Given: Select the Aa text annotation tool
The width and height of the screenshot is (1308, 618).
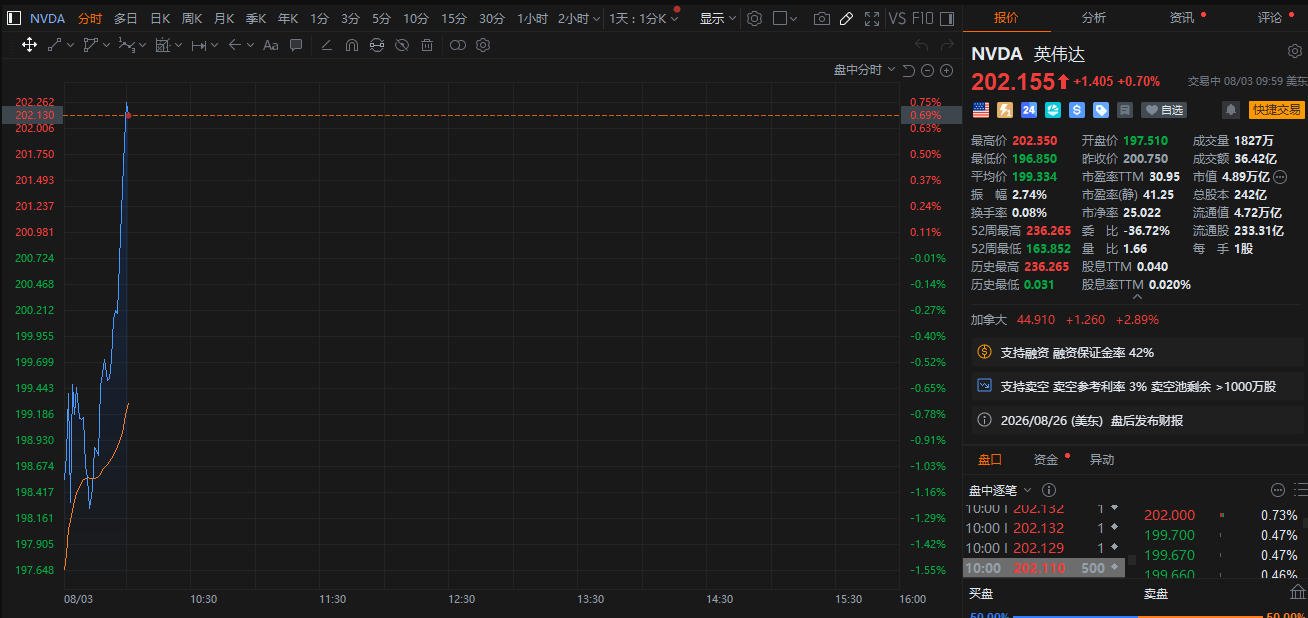Looking at the screenshot, I should point(271,44).
